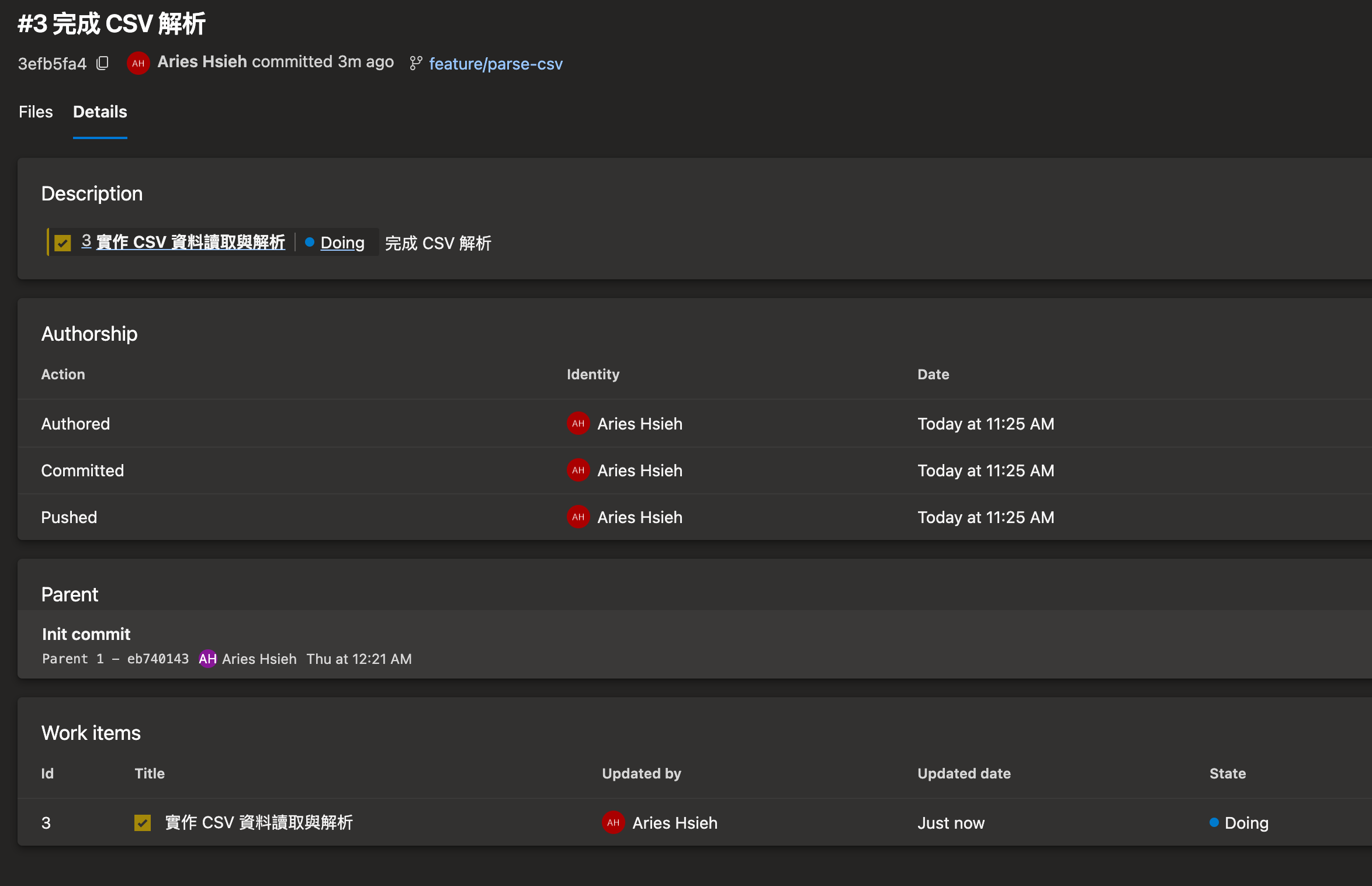1372x886 pixels.
Task: Click task icon in Description work item
Action: [63, 243]
